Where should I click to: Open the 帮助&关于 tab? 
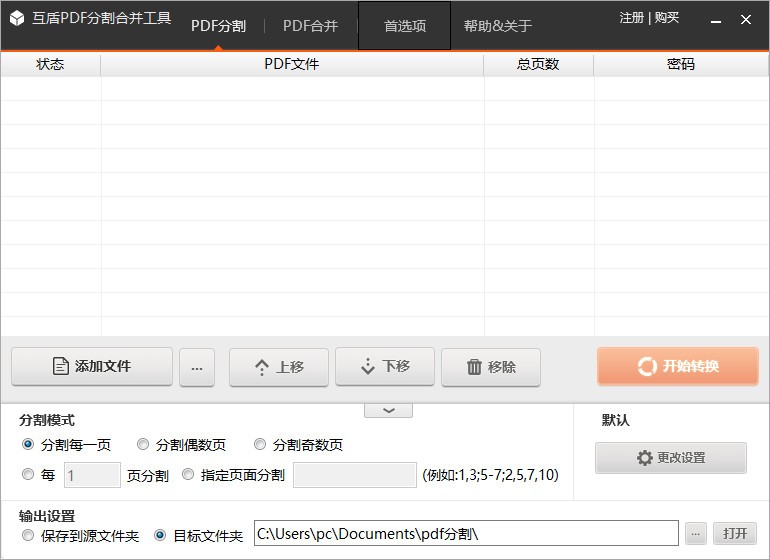[497, 26]
